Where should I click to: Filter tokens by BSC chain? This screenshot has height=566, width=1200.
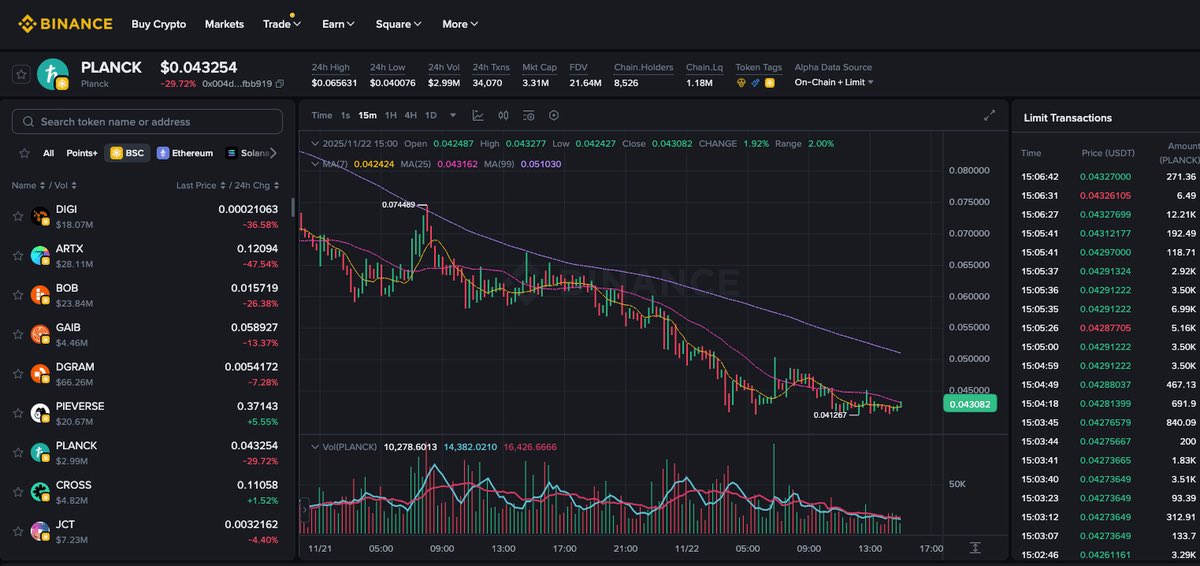[127, 153]
